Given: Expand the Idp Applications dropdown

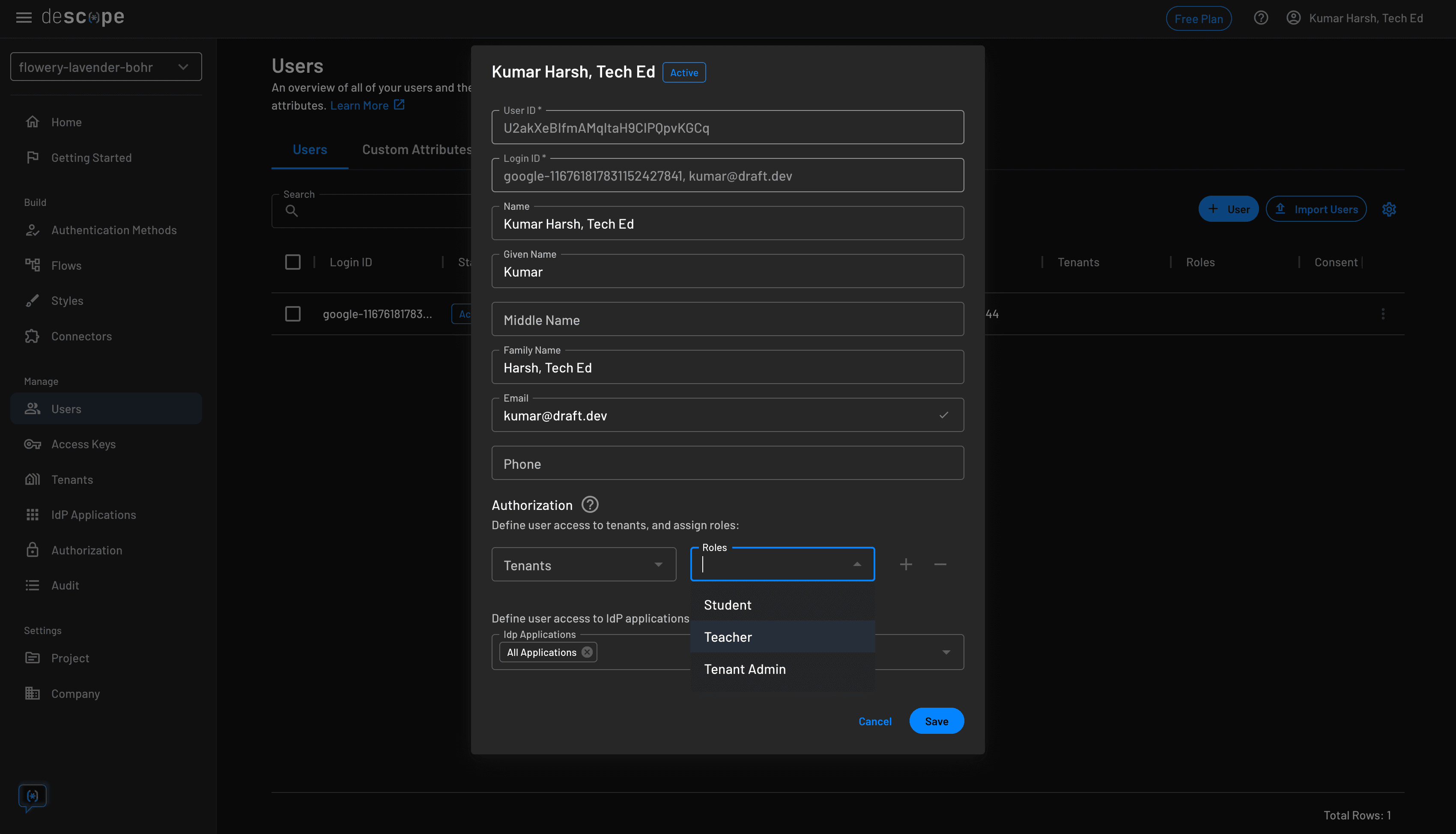Looking at the screenshot, I should tap(946, 652).
